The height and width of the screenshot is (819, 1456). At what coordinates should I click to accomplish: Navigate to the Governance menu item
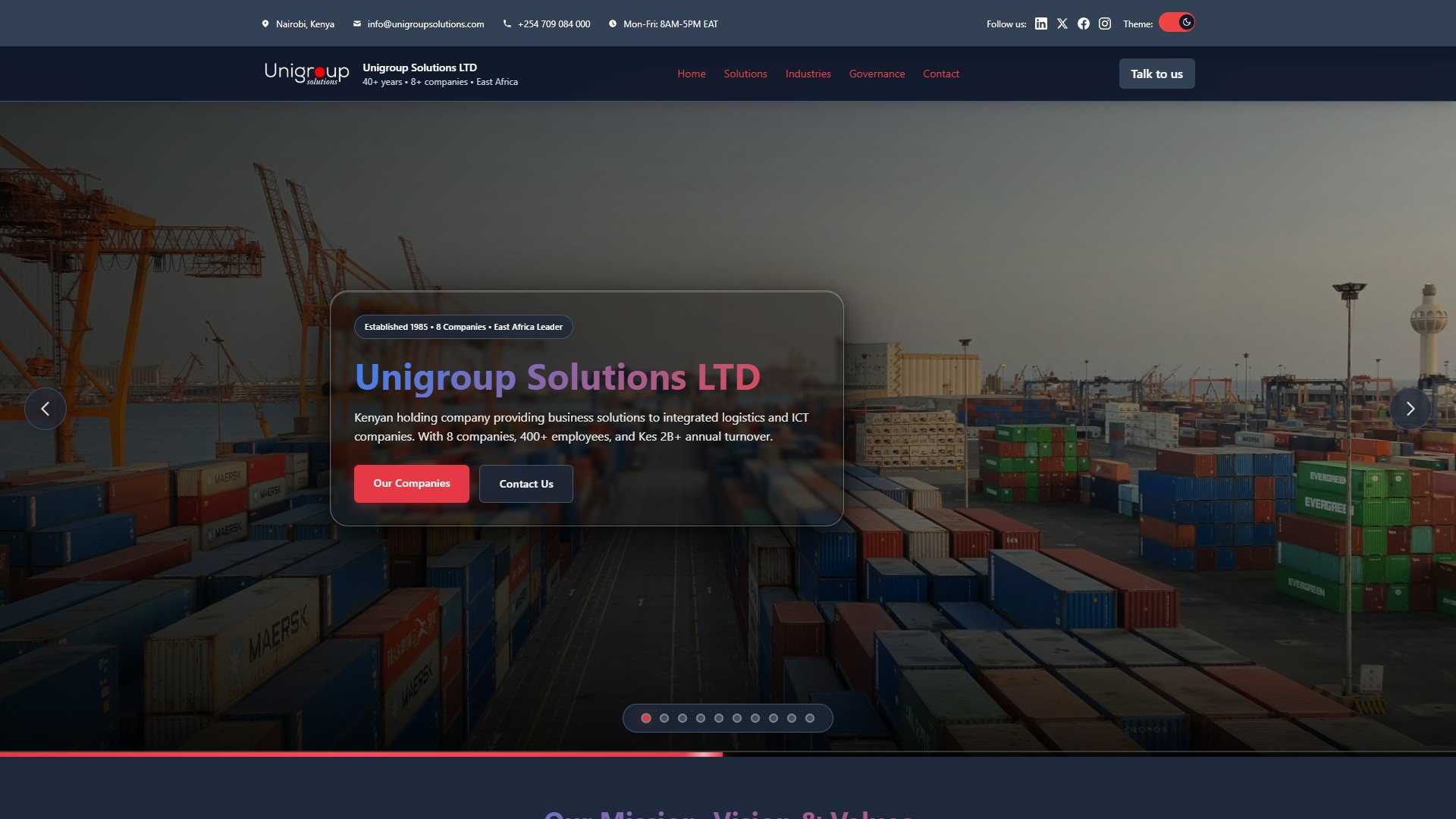877,74
